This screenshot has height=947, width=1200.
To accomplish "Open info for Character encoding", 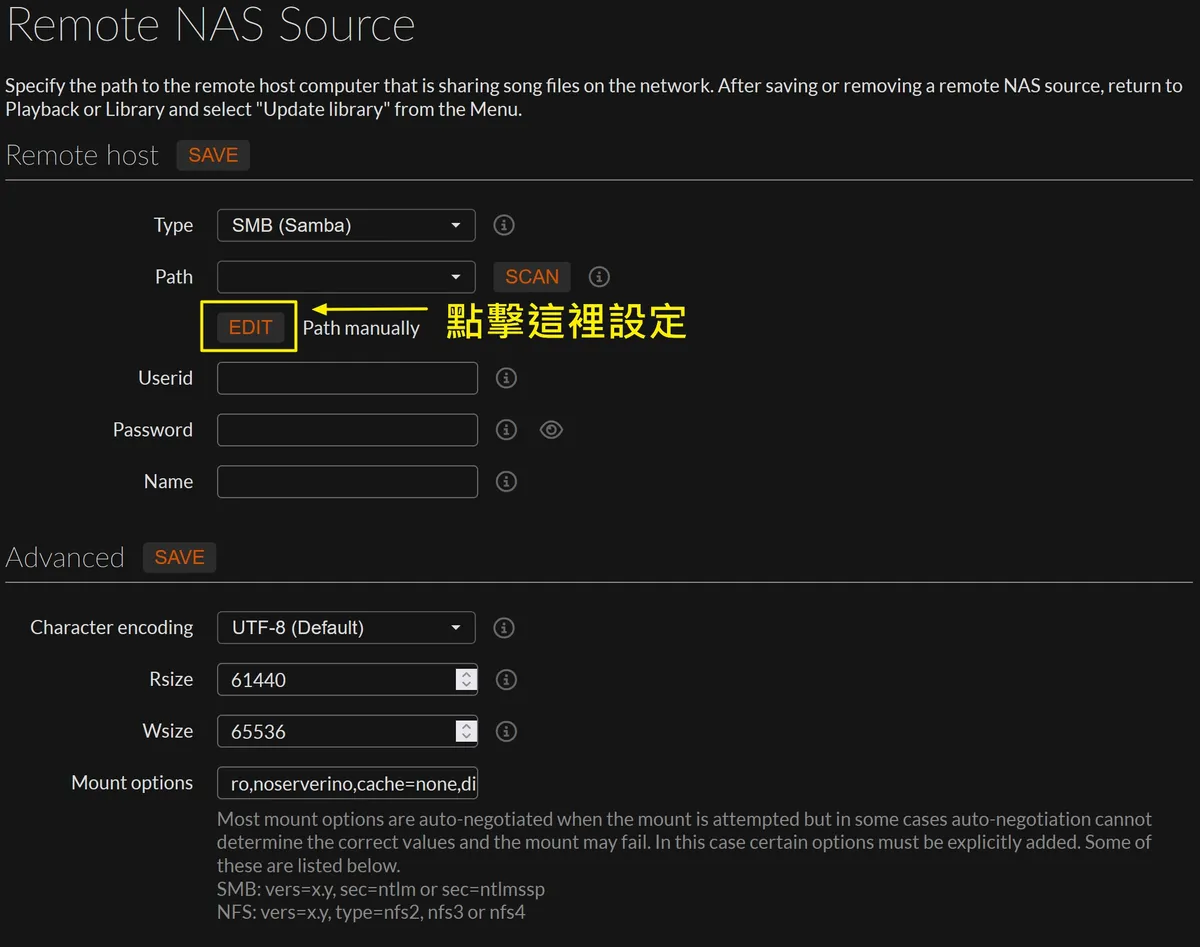I will pyautogui.click(x=504, y=628).
